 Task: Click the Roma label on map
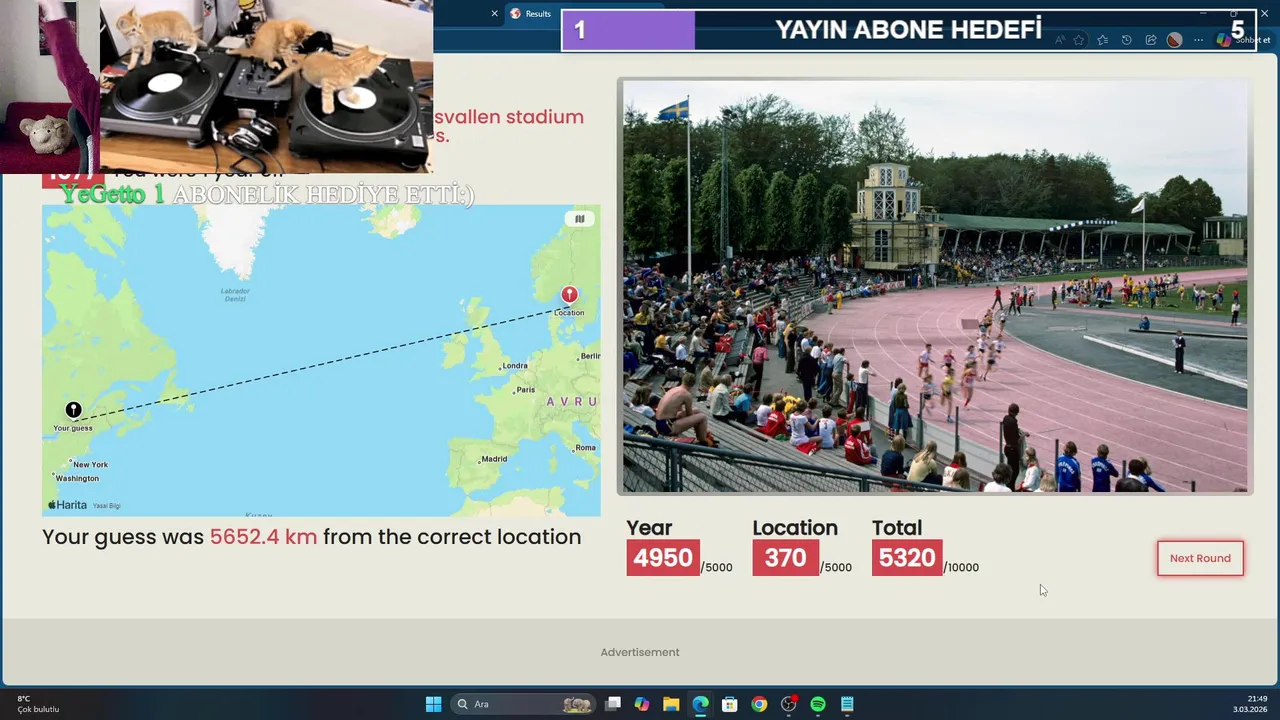coord(585,448)
